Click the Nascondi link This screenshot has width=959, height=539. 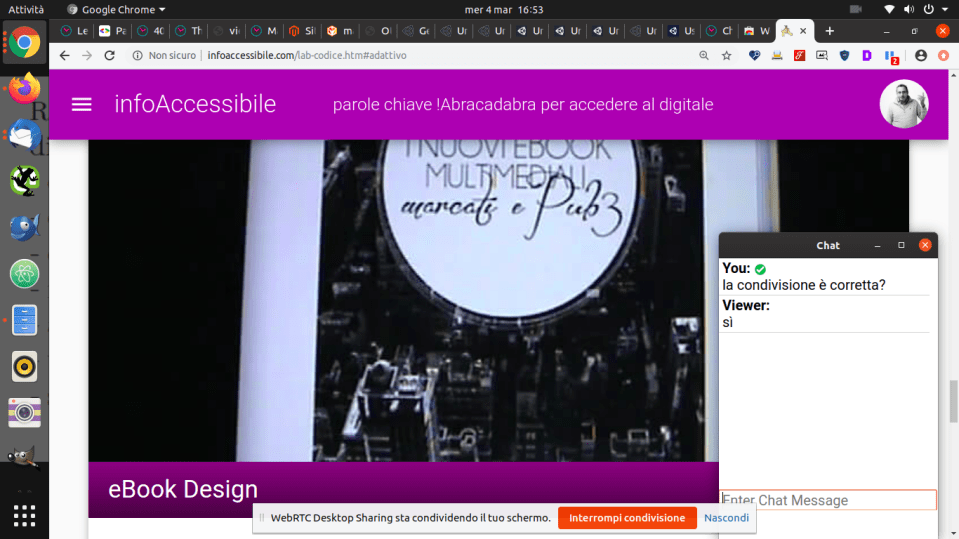[726, 518]
